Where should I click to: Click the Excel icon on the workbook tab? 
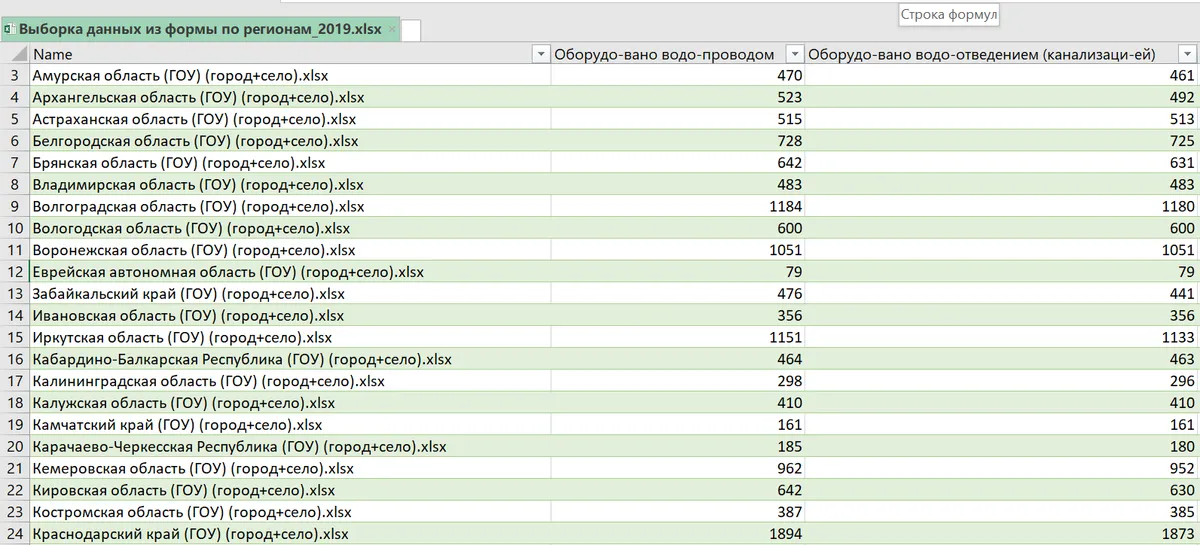9,29
